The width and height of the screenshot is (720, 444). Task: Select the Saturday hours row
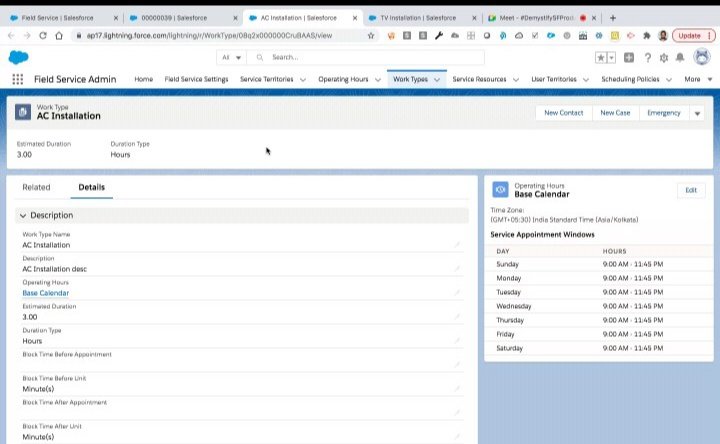(599, 348)
